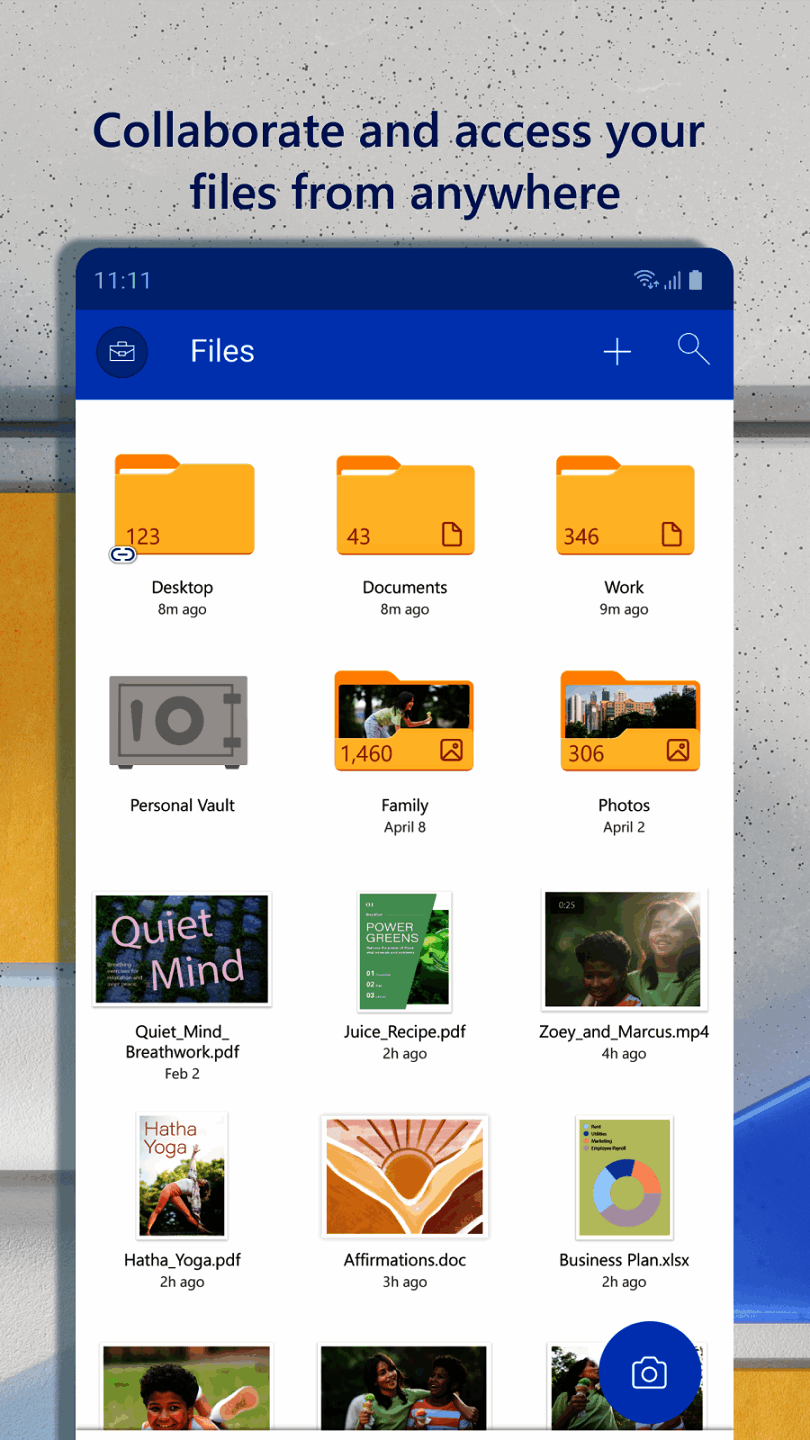Viewport: 810px width, 1440px height.
Task: Open Business Plan.xlsx
Action: pos(623,1176)
